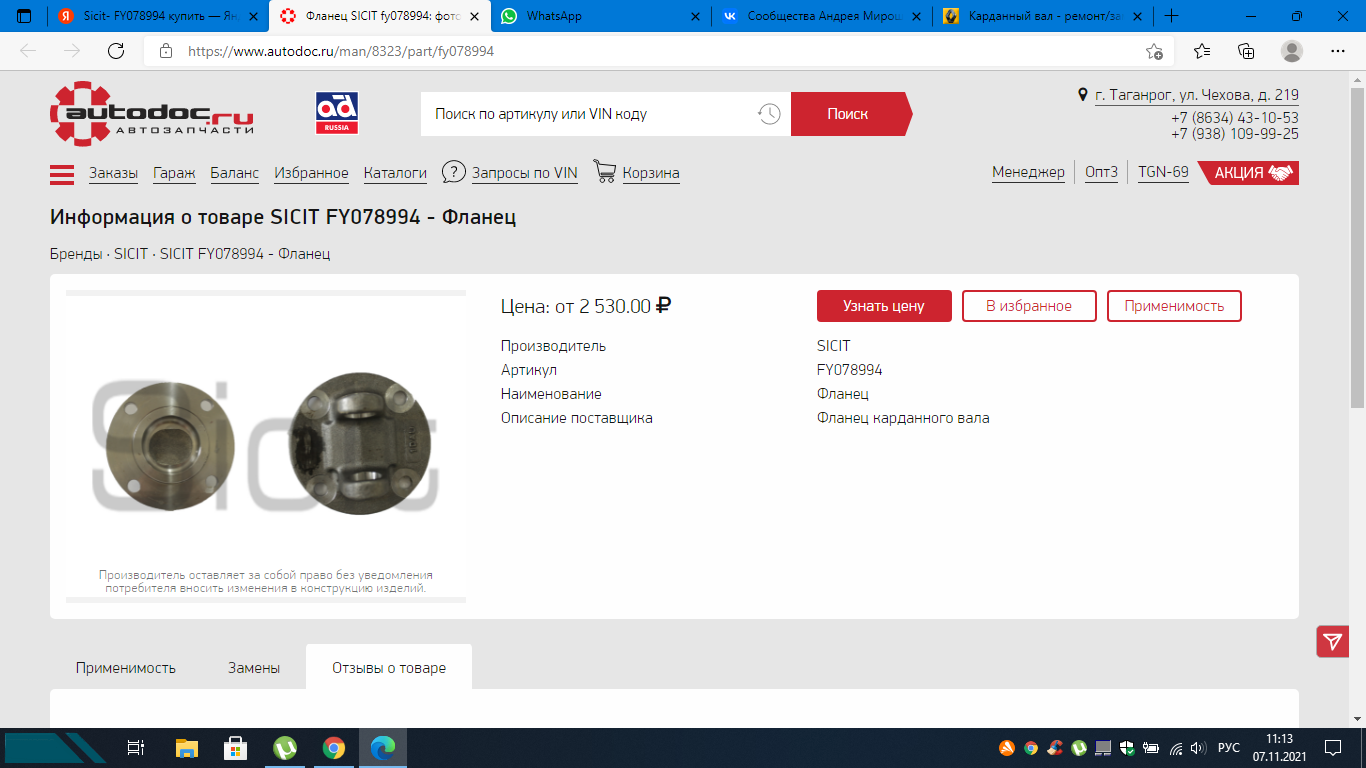
Task: Close the autodoc Фланец SICIT tab
Action: pos(475,16)
